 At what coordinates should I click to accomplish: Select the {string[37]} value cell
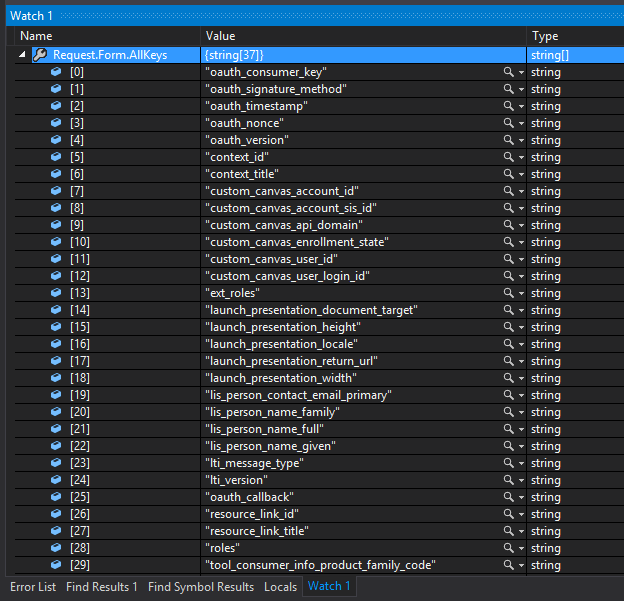pos(363,55)
